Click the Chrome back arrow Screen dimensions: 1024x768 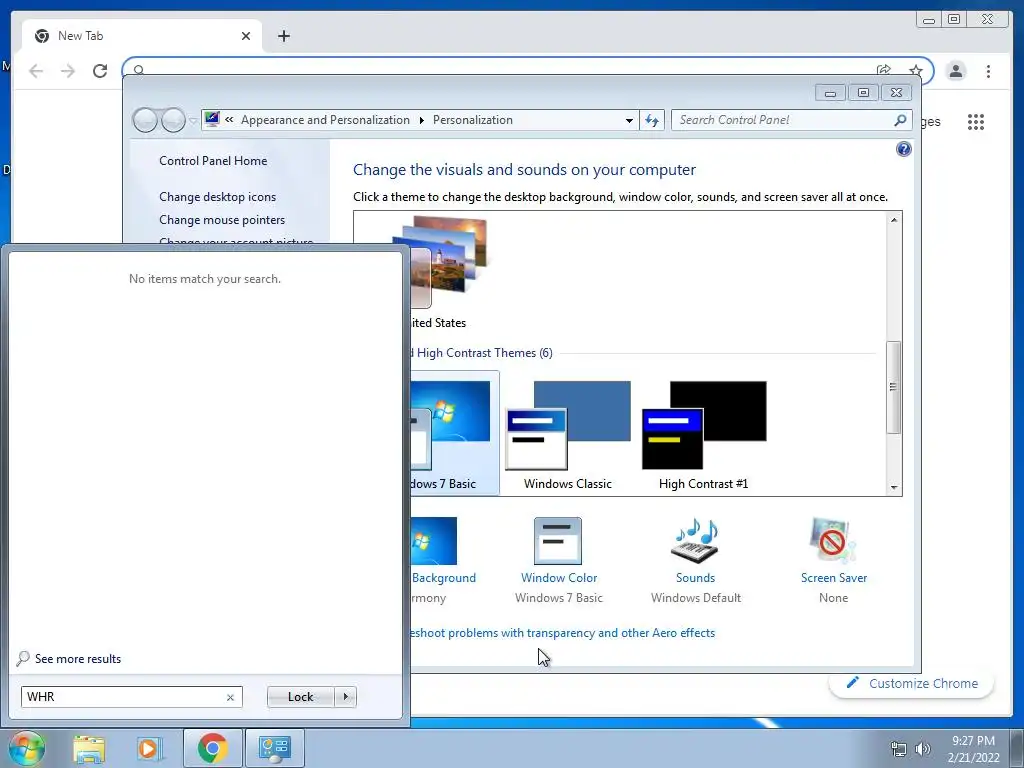coord(36,71)
